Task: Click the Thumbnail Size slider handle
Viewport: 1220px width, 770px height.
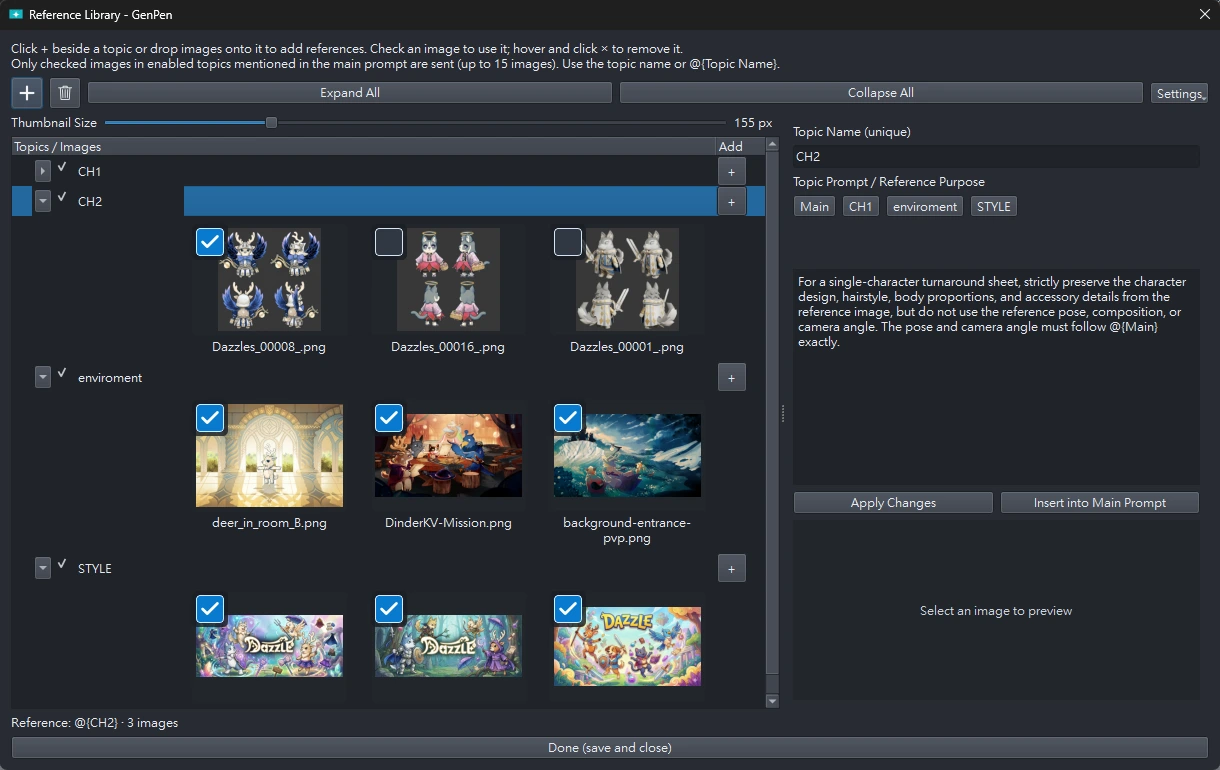Action: pos(271,123)
